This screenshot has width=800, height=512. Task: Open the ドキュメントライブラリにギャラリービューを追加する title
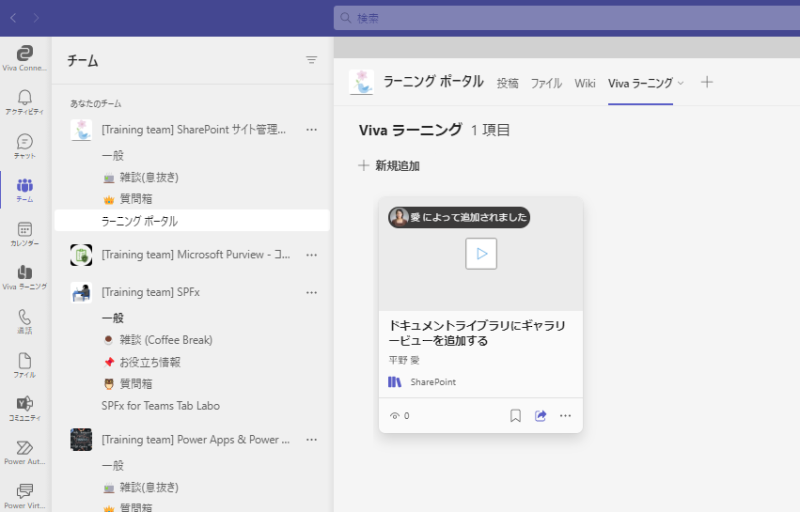point(477,332)
